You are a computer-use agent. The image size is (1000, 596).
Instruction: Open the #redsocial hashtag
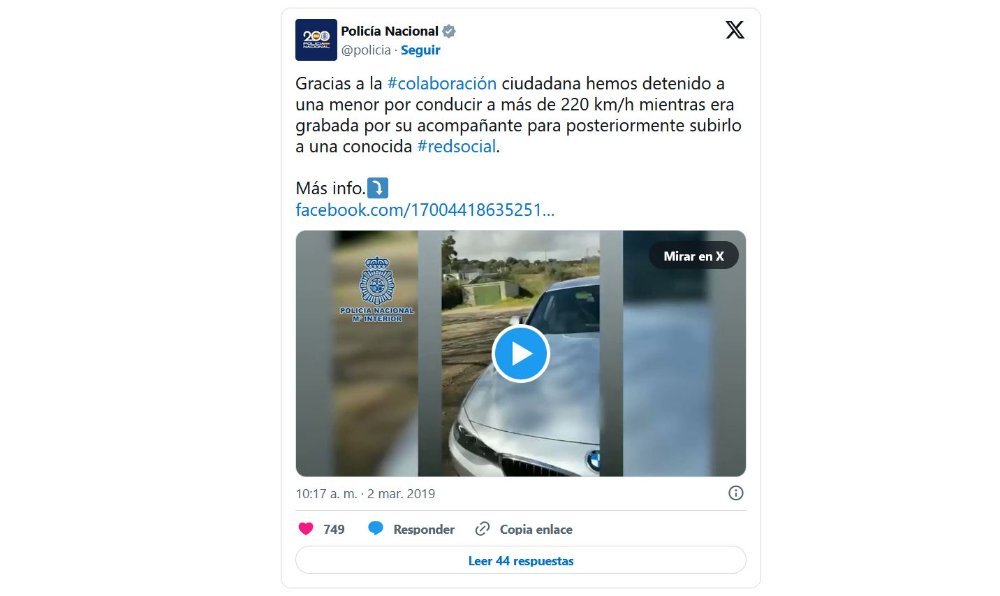pos(457,147)
